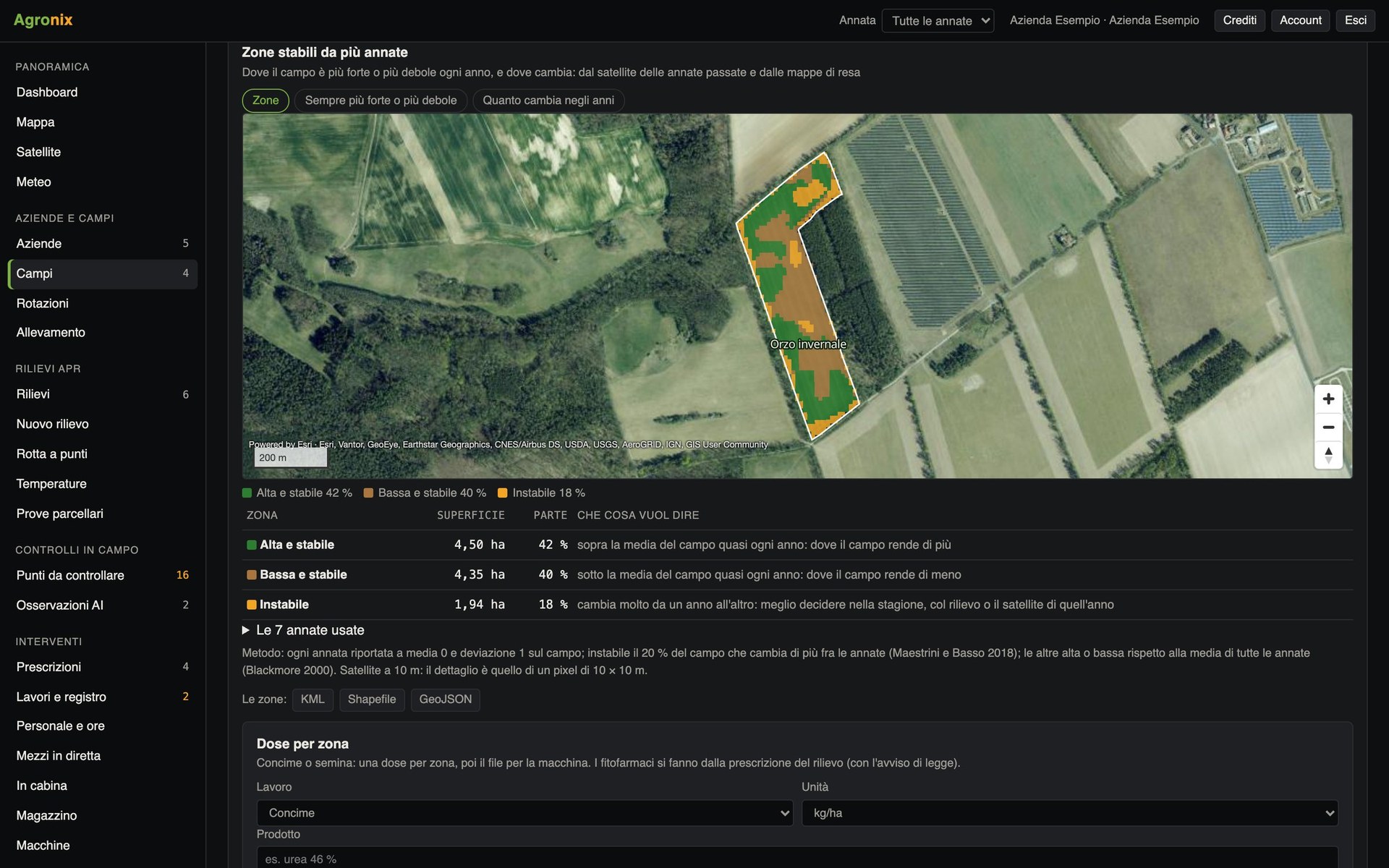The image size is (1389, 868).
Task: Download zones as KML
Action: tap(313, 699)
